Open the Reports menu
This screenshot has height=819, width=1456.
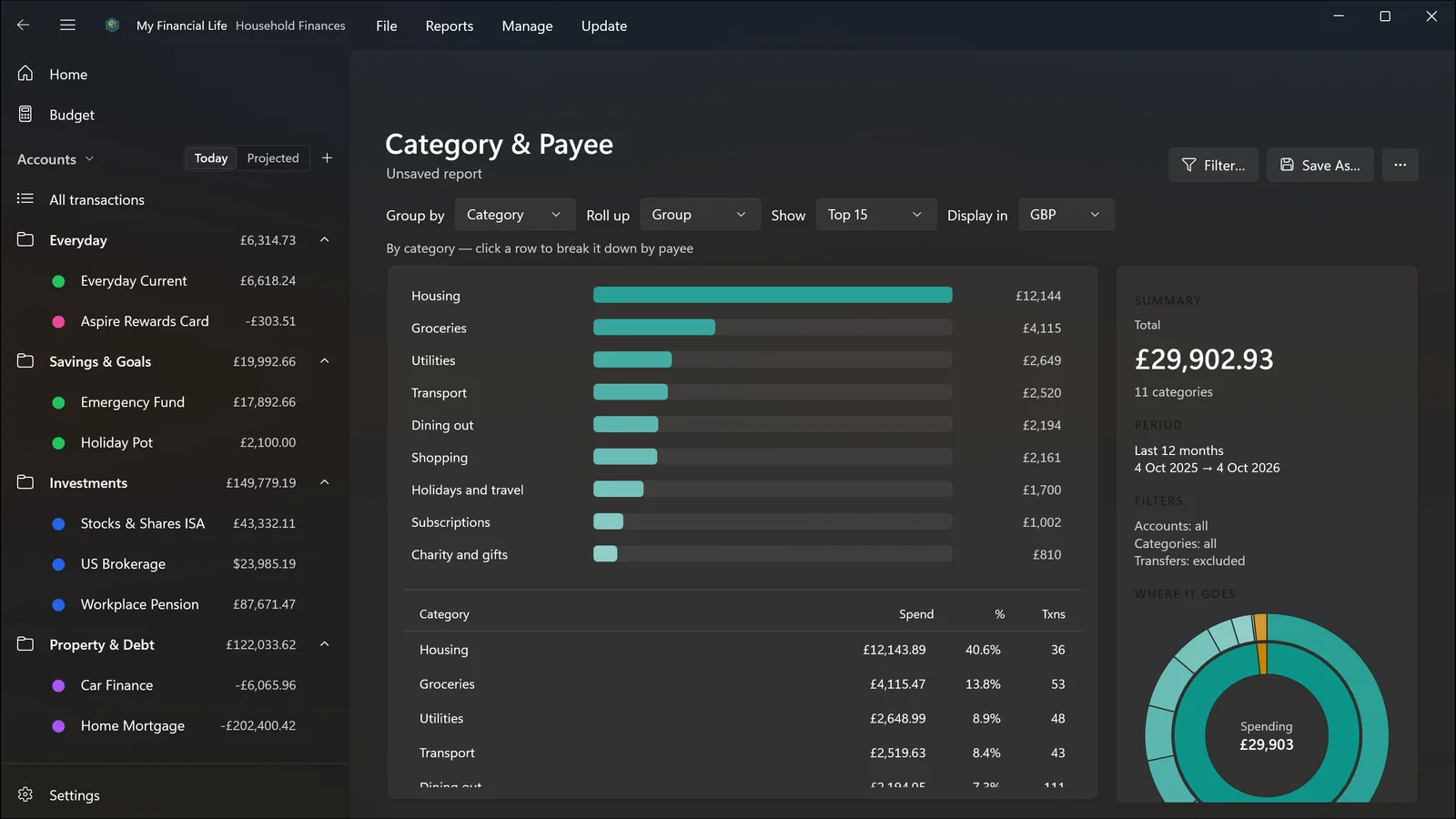(x=450, y=25)
